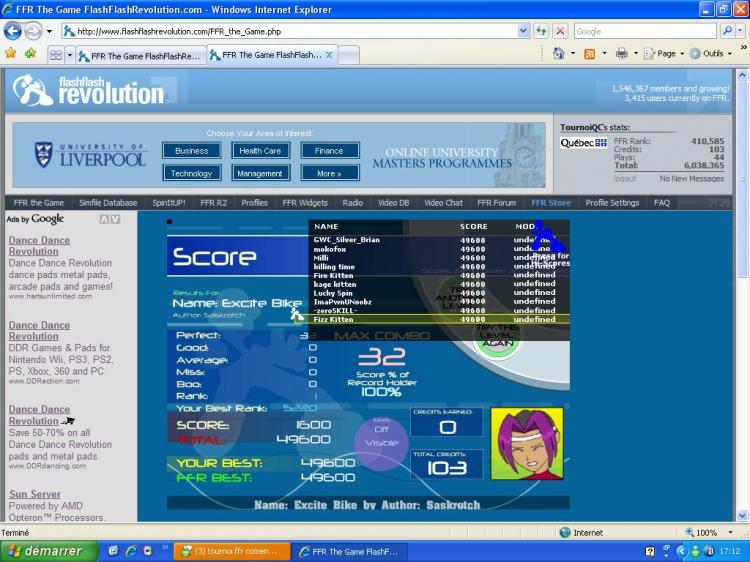The image size is (750, 562).
Task: Click the logout link
Action: (625, 178)
